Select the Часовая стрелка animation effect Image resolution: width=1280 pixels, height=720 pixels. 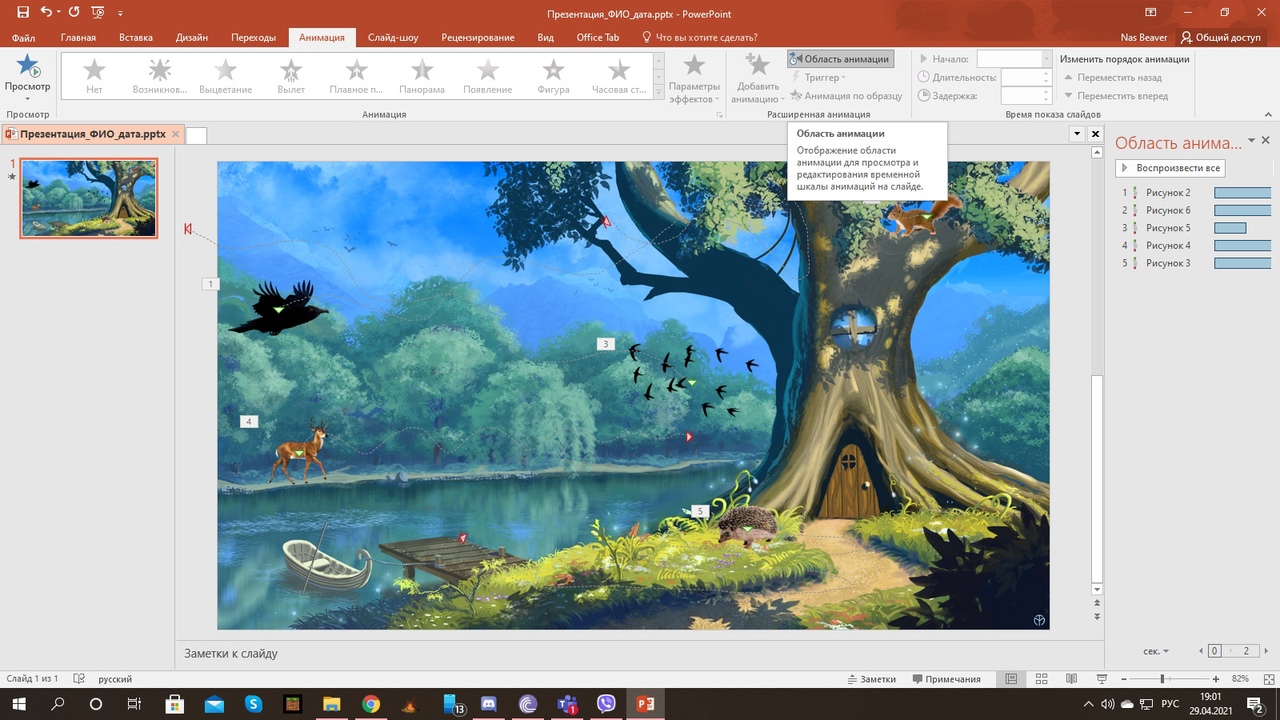click(x=619, y=76)
